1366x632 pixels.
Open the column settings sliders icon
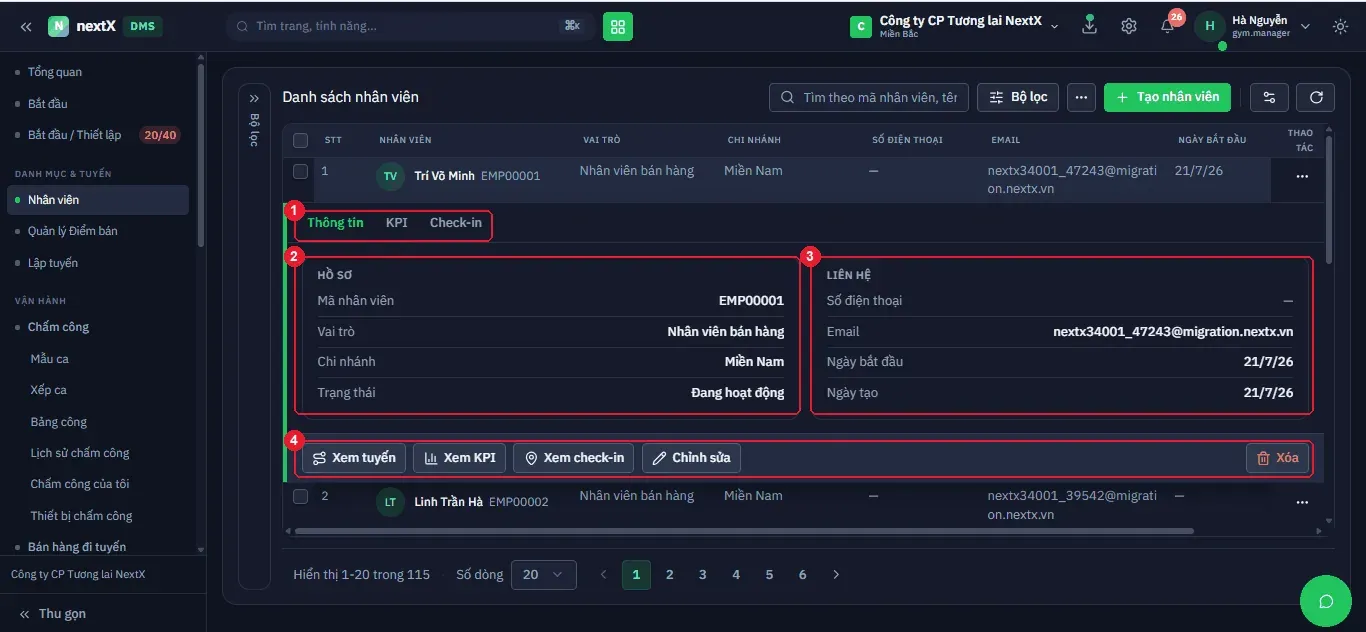(x=1269, y=97)
